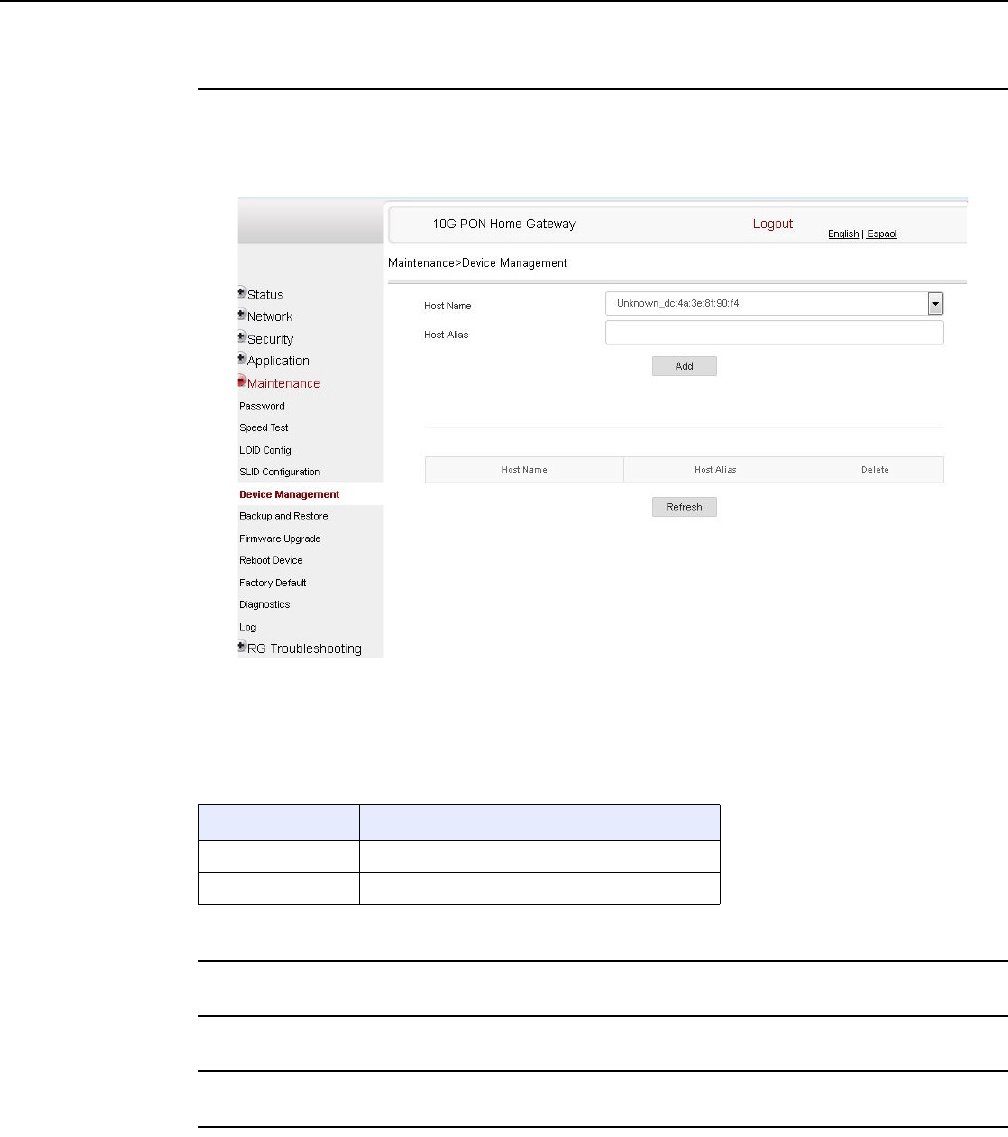1008x1137 pixels.
Task: Open LOID Config page
Action: [x=265, y=450]
